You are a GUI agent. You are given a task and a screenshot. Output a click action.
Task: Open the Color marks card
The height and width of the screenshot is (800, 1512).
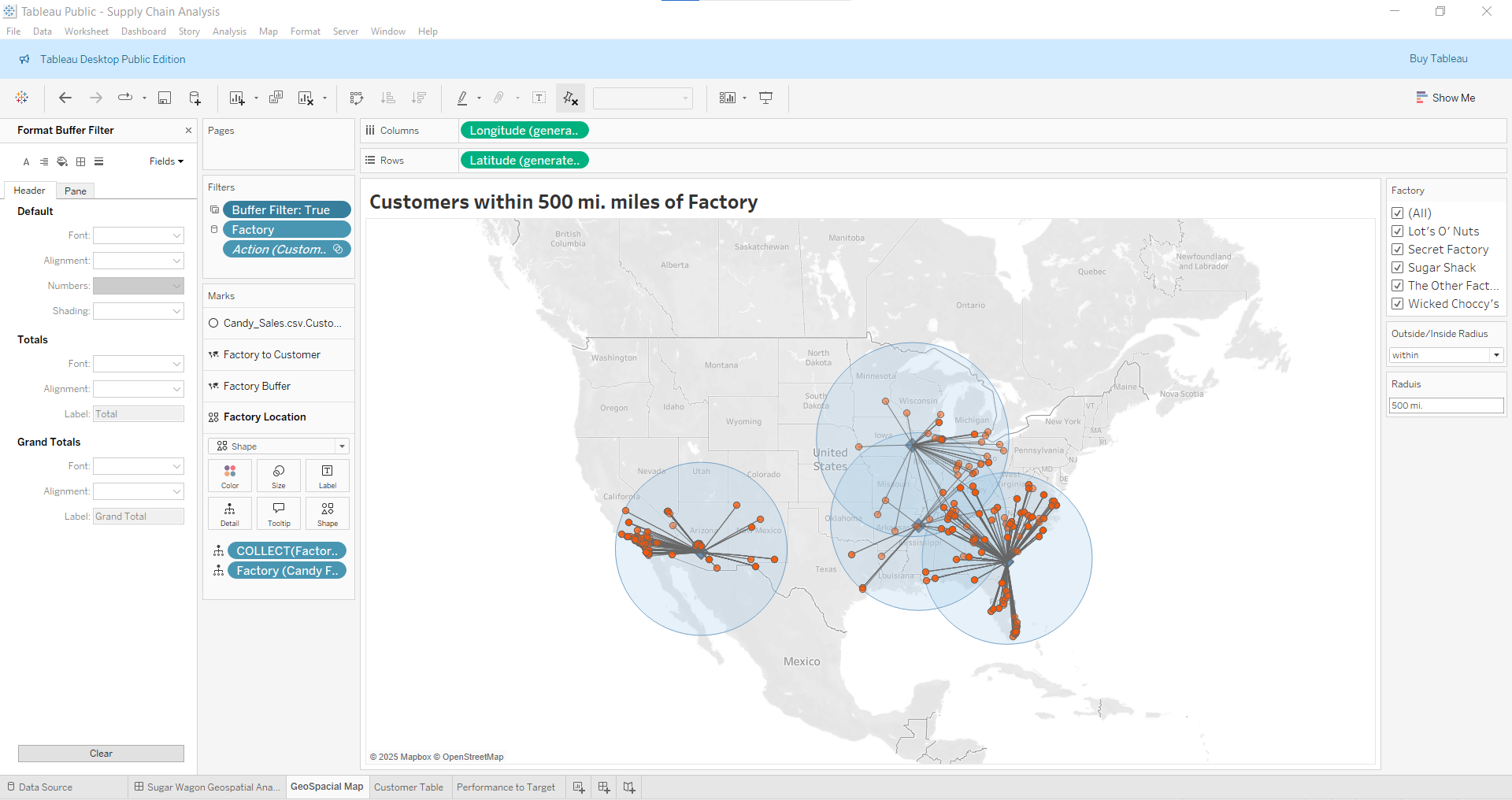[x=230, y=476]
